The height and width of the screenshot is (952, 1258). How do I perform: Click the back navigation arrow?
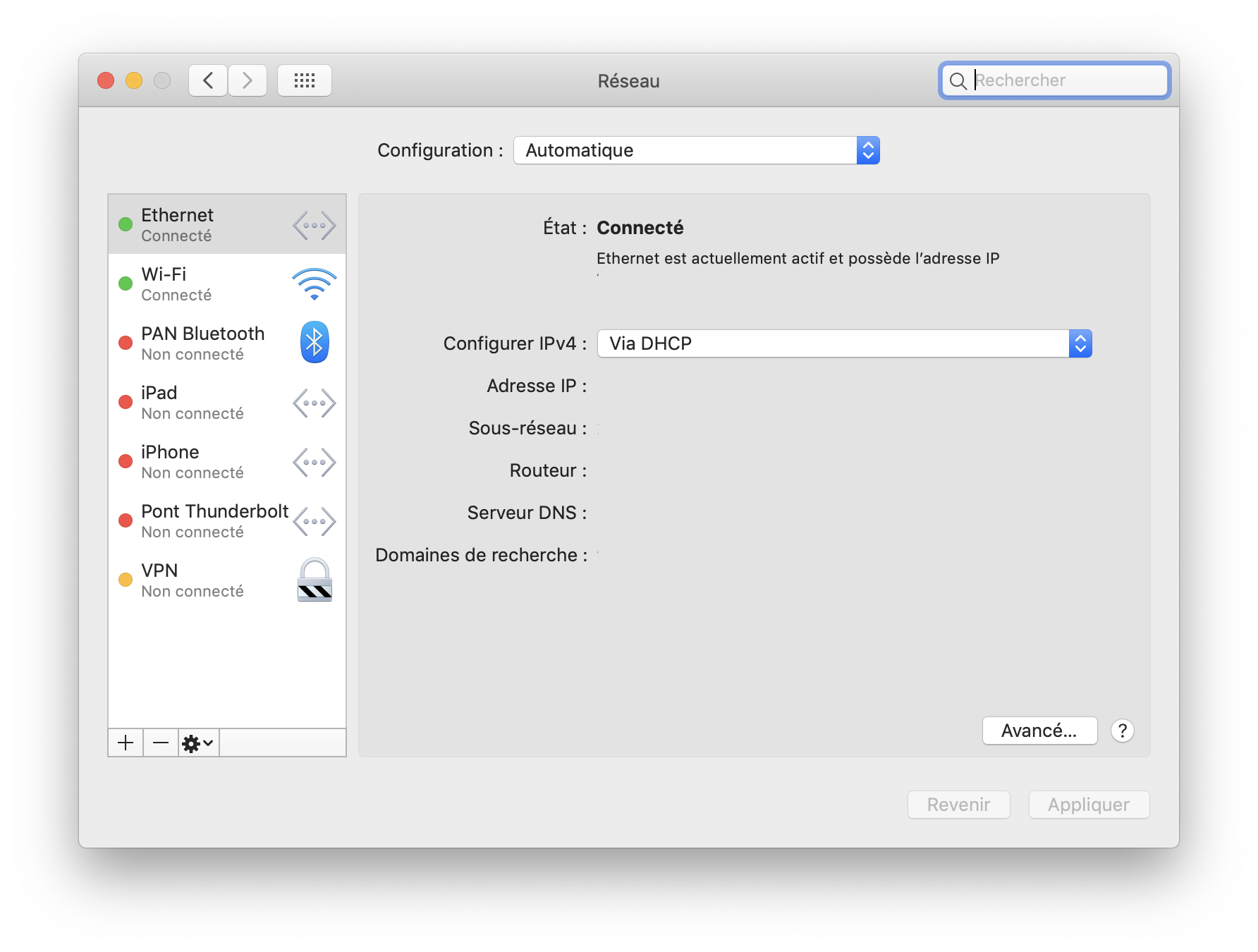[x=207, y=80]
